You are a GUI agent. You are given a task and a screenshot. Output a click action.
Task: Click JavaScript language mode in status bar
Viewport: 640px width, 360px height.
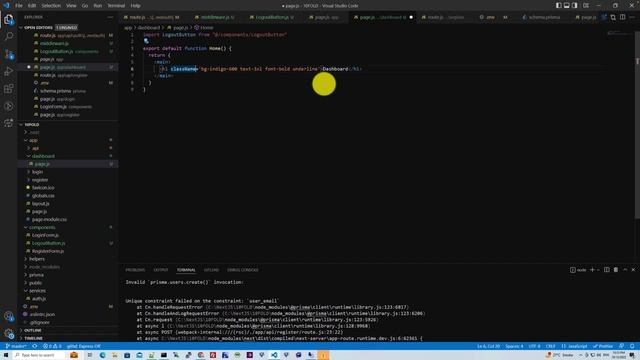coord(574,346)
